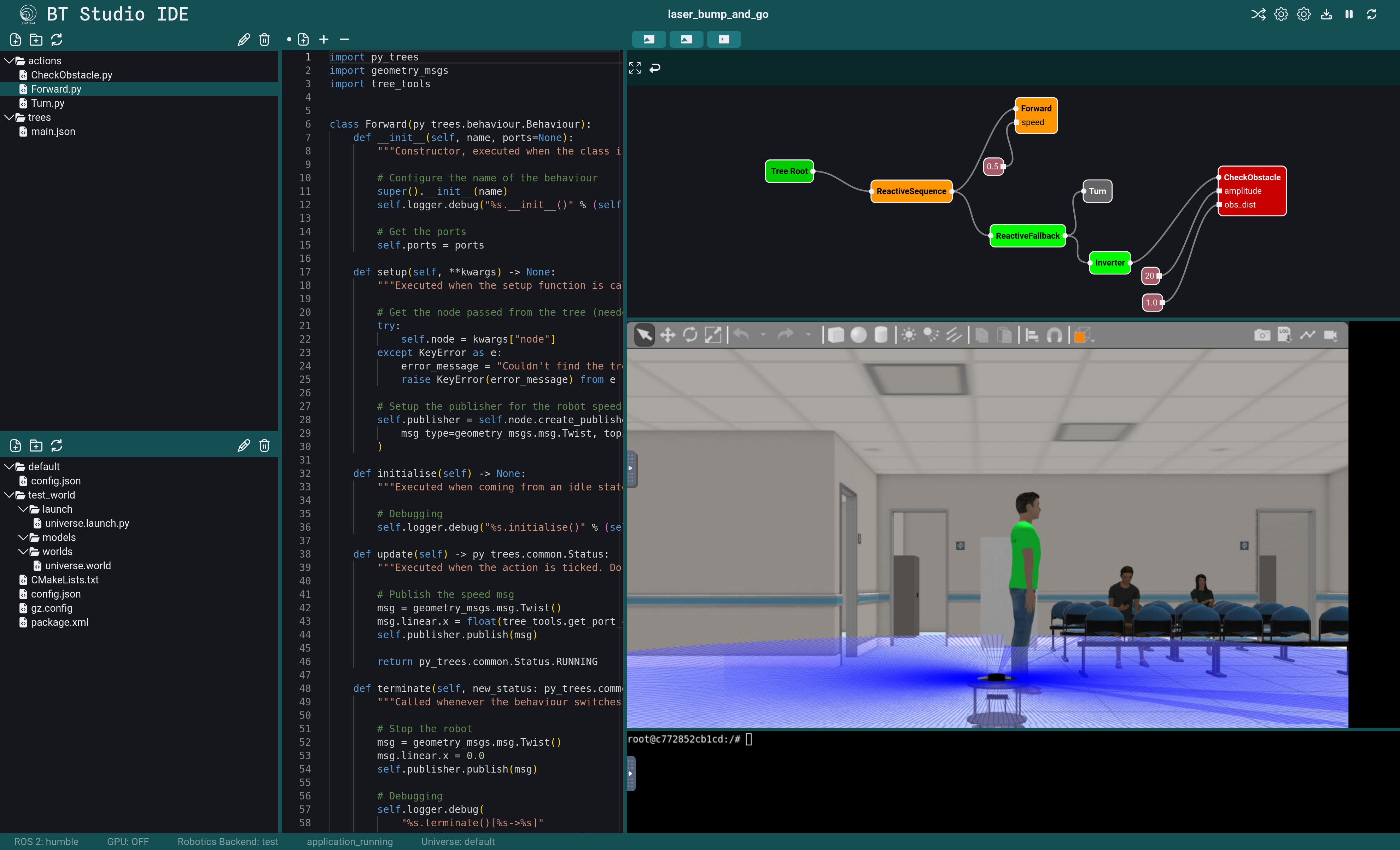Screen dimensions: 1400x850
Task: Open the first gear settings icon in the header
Action: tap(1281, 14)
